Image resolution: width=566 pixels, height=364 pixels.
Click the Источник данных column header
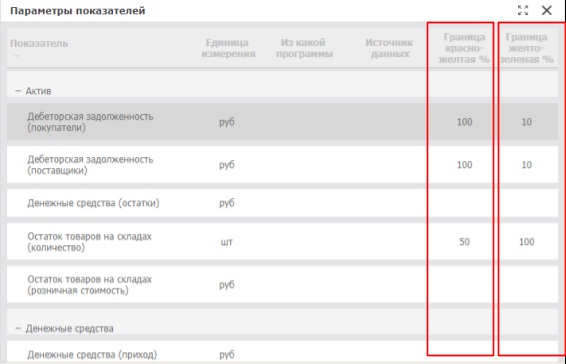[x=389, y=48]
